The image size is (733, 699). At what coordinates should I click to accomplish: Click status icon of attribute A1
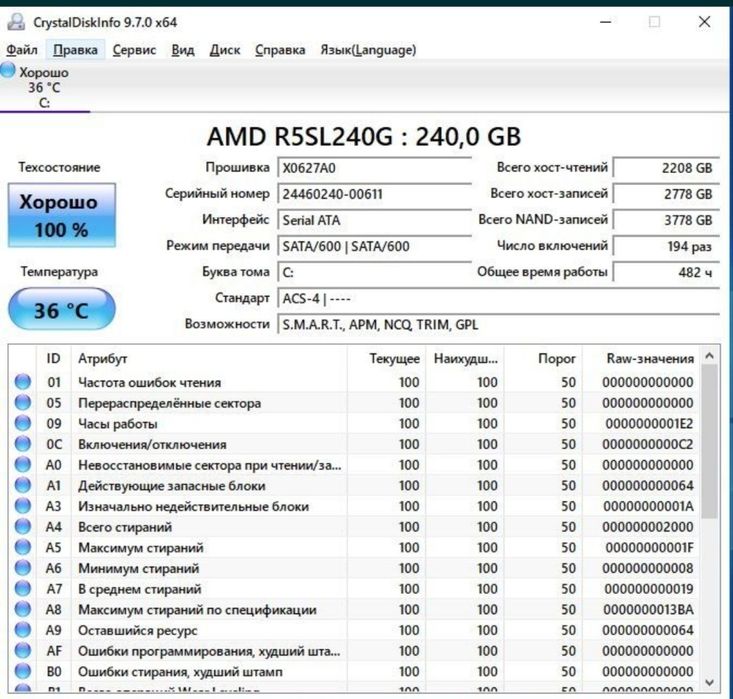click(22, 485)
